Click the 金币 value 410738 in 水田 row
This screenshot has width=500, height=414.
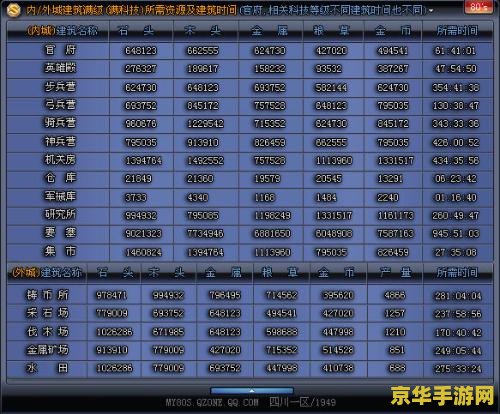[x=338, y=368]
